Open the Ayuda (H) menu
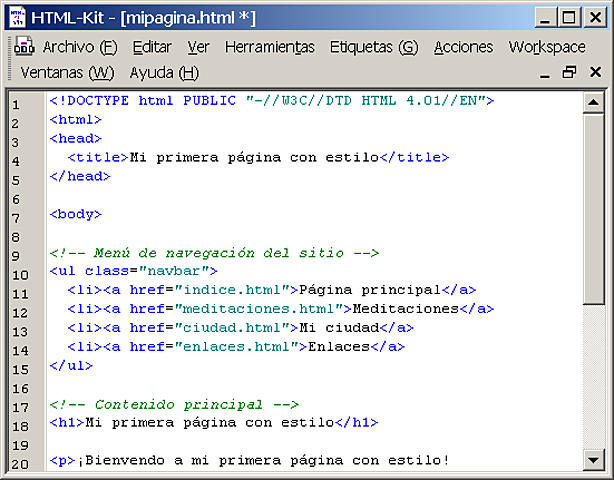 (x=164, y=73)
